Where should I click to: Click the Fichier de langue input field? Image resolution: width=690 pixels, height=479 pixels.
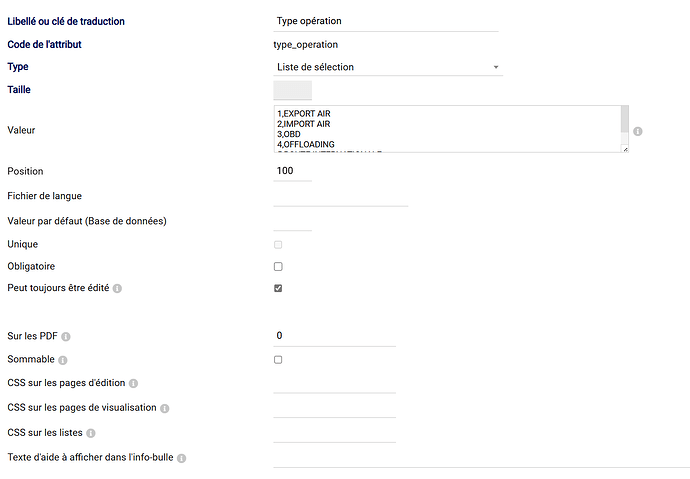(340, 196)
